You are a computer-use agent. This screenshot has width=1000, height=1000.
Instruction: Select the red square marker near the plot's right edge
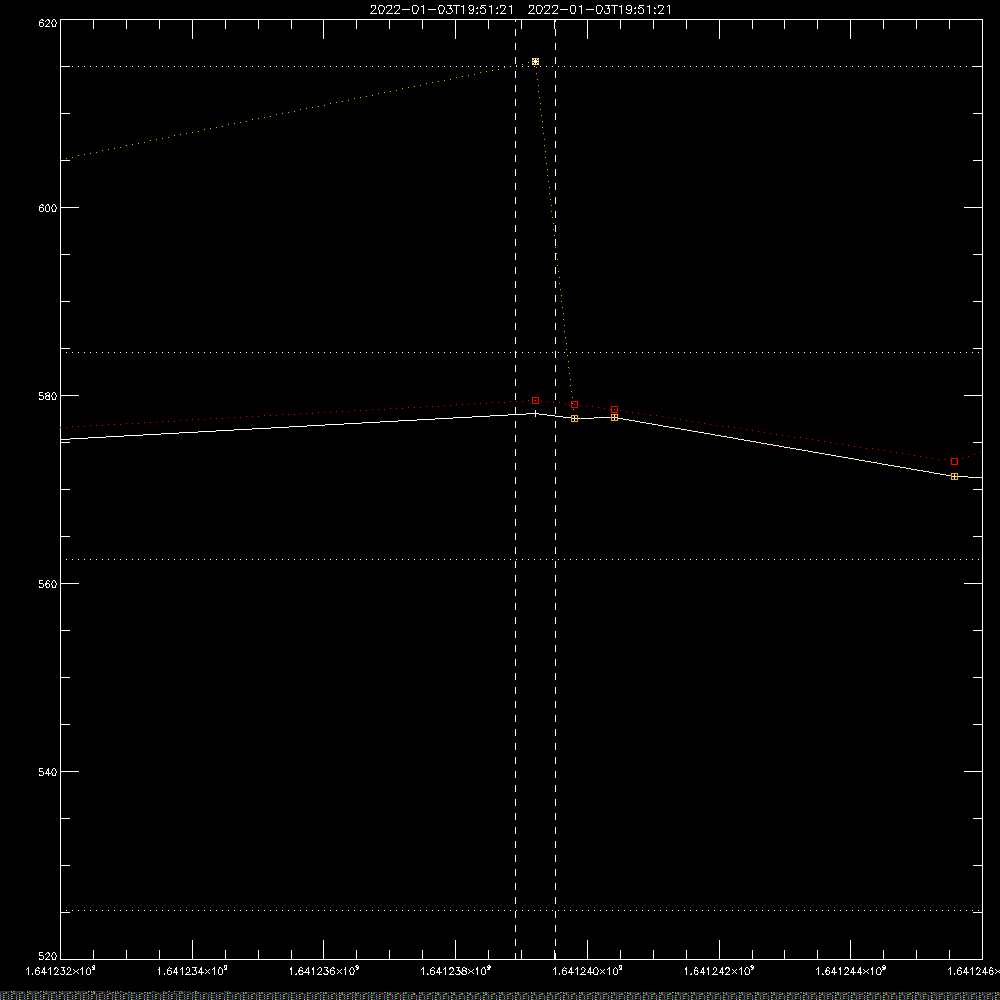click(955, 461)
